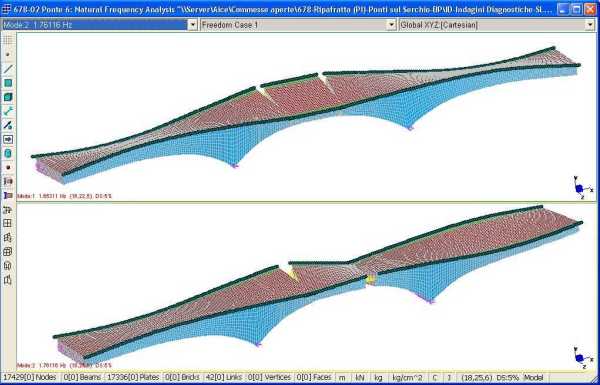Image resolution: width=600 pixels, height=385 pixels.
Task: Expand the Freedom Case 1 dropdown
Action: (391, 25)
